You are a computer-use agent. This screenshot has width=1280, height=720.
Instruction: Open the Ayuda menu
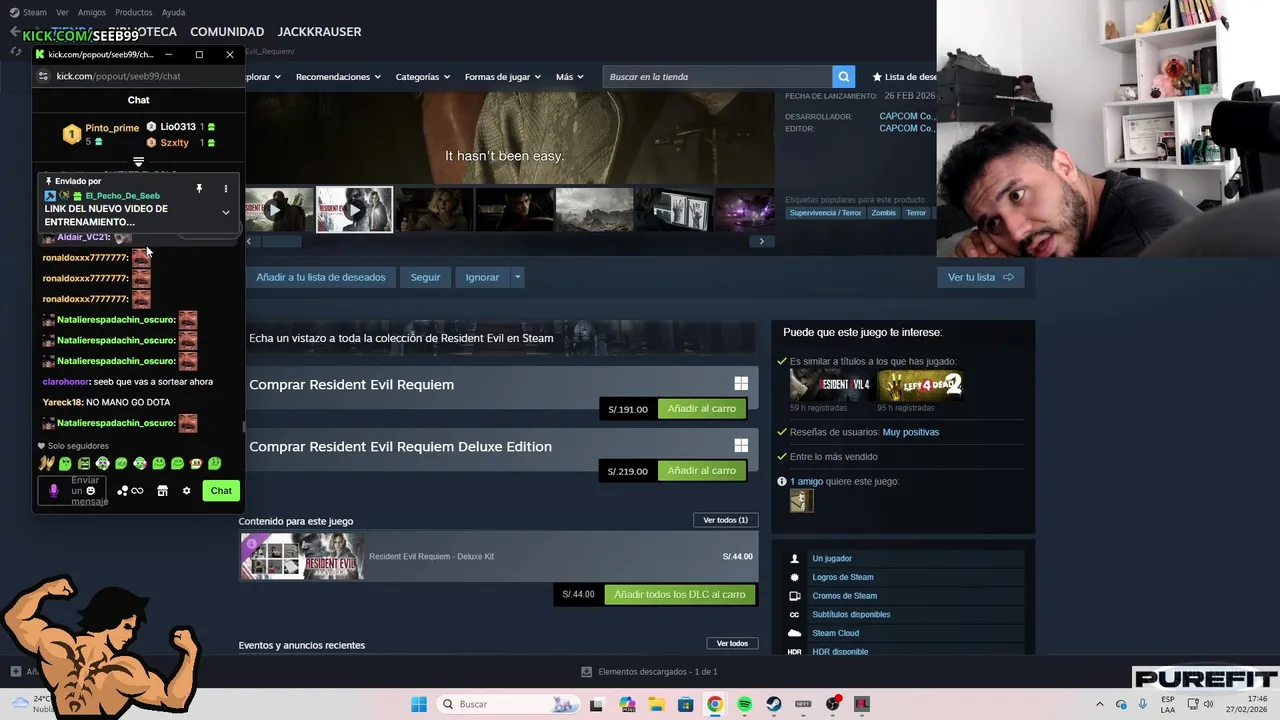point(173,12)
